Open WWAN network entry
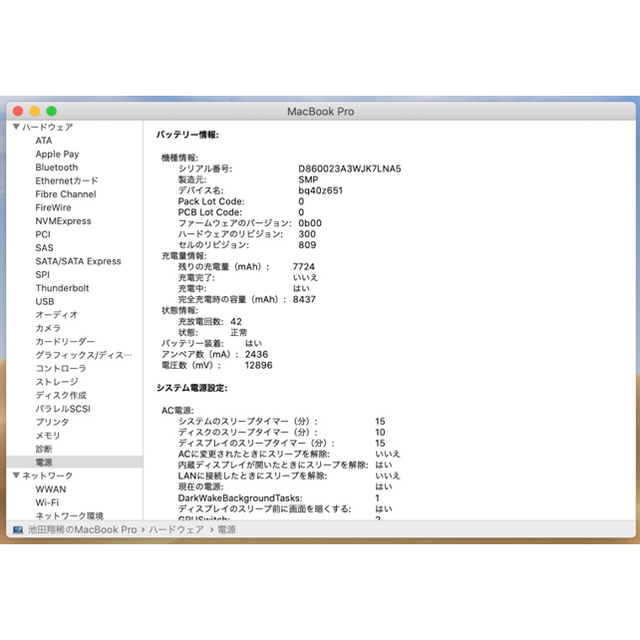640x640 pixels. [51, 489]
